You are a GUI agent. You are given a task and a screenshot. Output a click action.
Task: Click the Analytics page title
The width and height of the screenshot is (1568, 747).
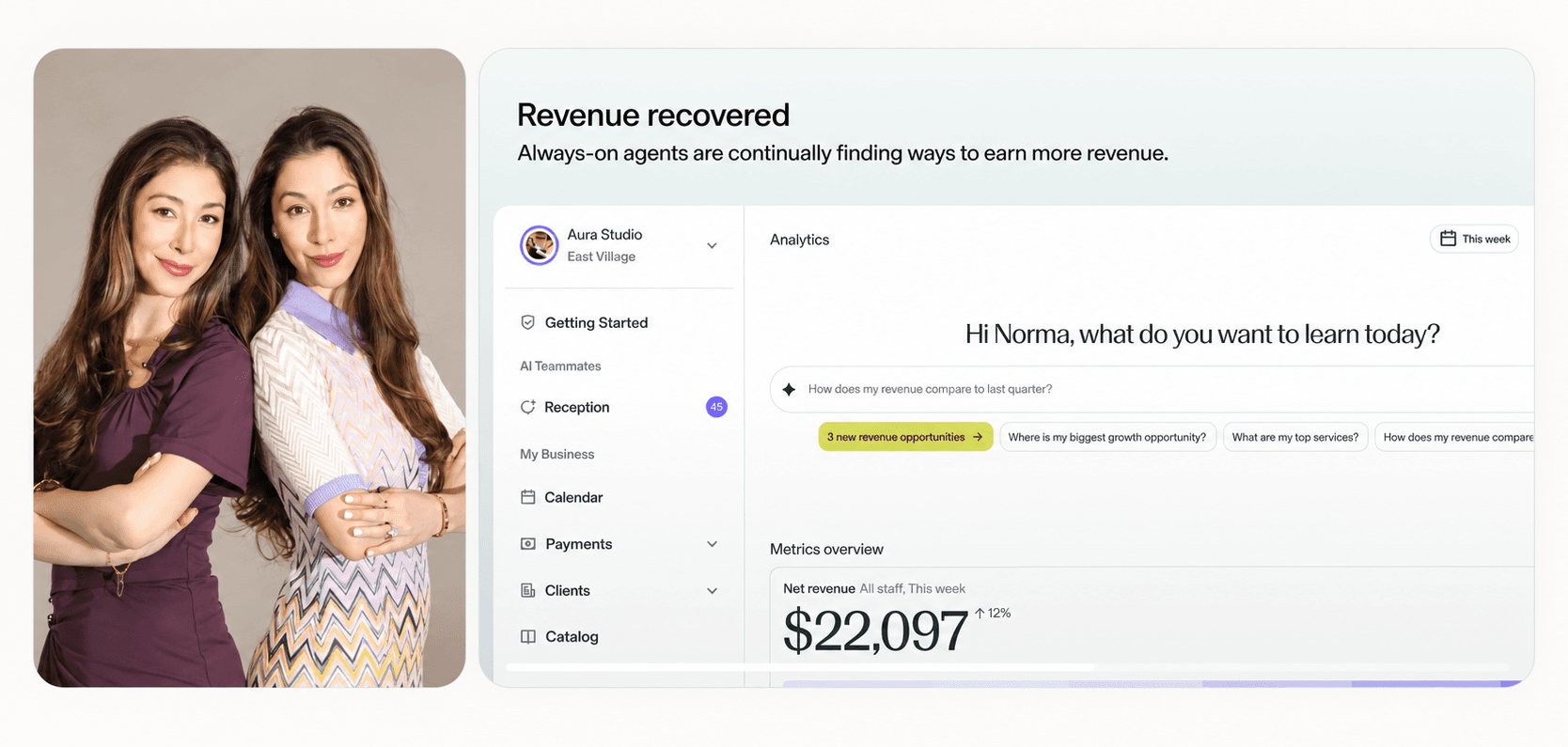(799, 240)
